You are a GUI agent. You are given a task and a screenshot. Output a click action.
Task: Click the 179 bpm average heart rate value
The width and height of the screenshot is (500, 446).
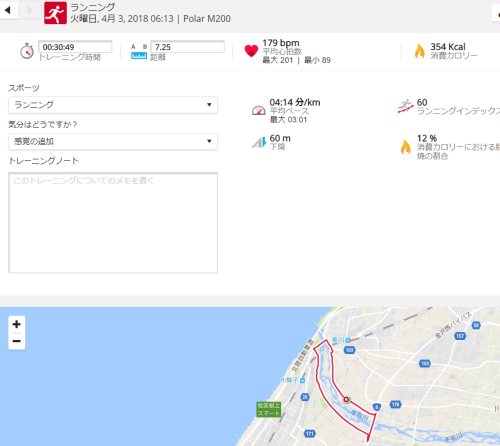click(281, 43)
